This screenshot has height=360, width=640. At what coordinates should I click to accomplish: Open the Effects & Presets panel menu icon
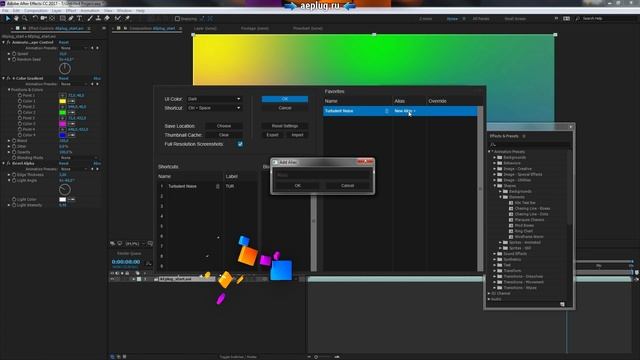point(524,136)
